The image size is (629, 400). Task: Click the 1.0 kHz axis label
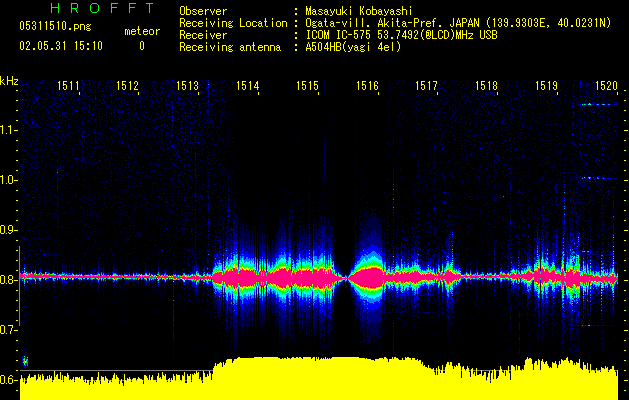tap(7, 180)
